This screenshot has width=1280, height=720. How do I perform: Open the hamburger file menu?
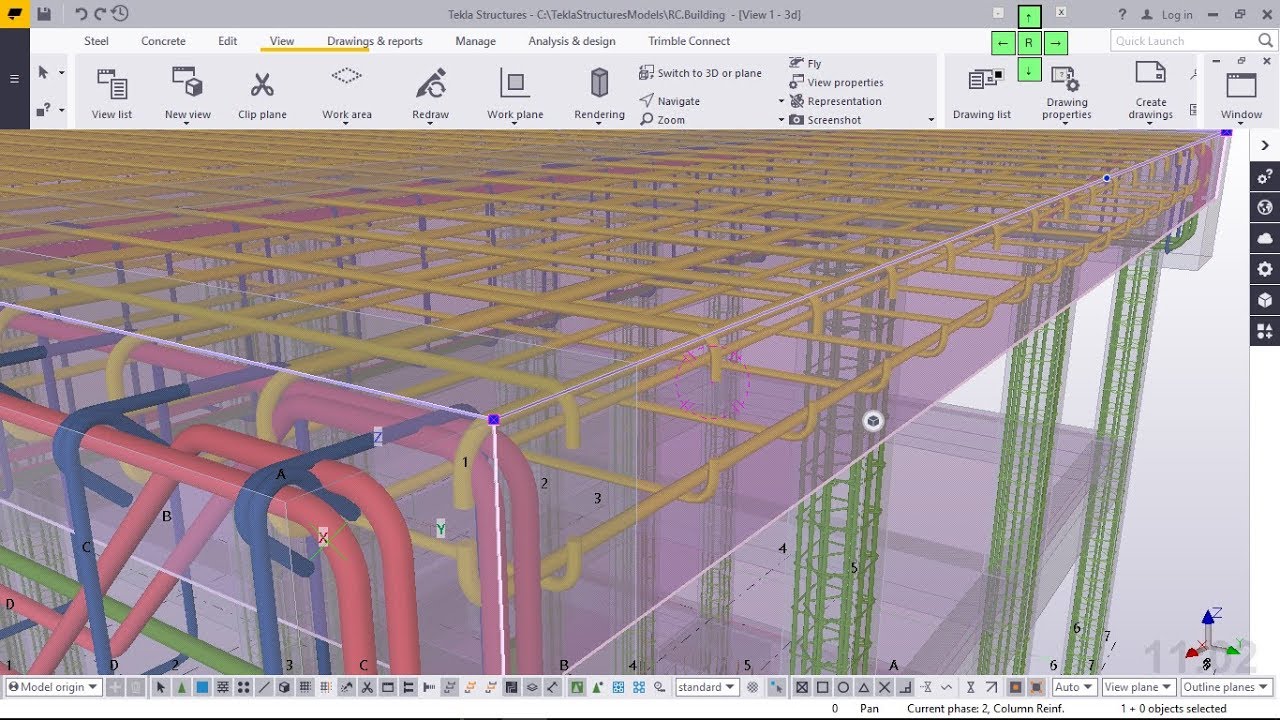[14, 78]
